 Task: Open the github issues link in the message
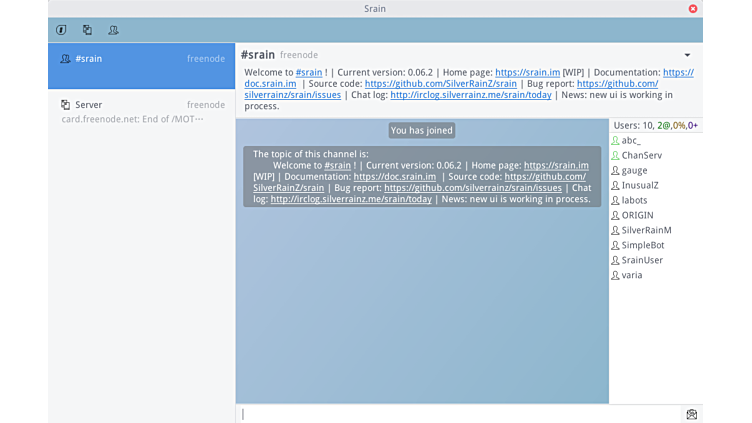tap(472, 188)
